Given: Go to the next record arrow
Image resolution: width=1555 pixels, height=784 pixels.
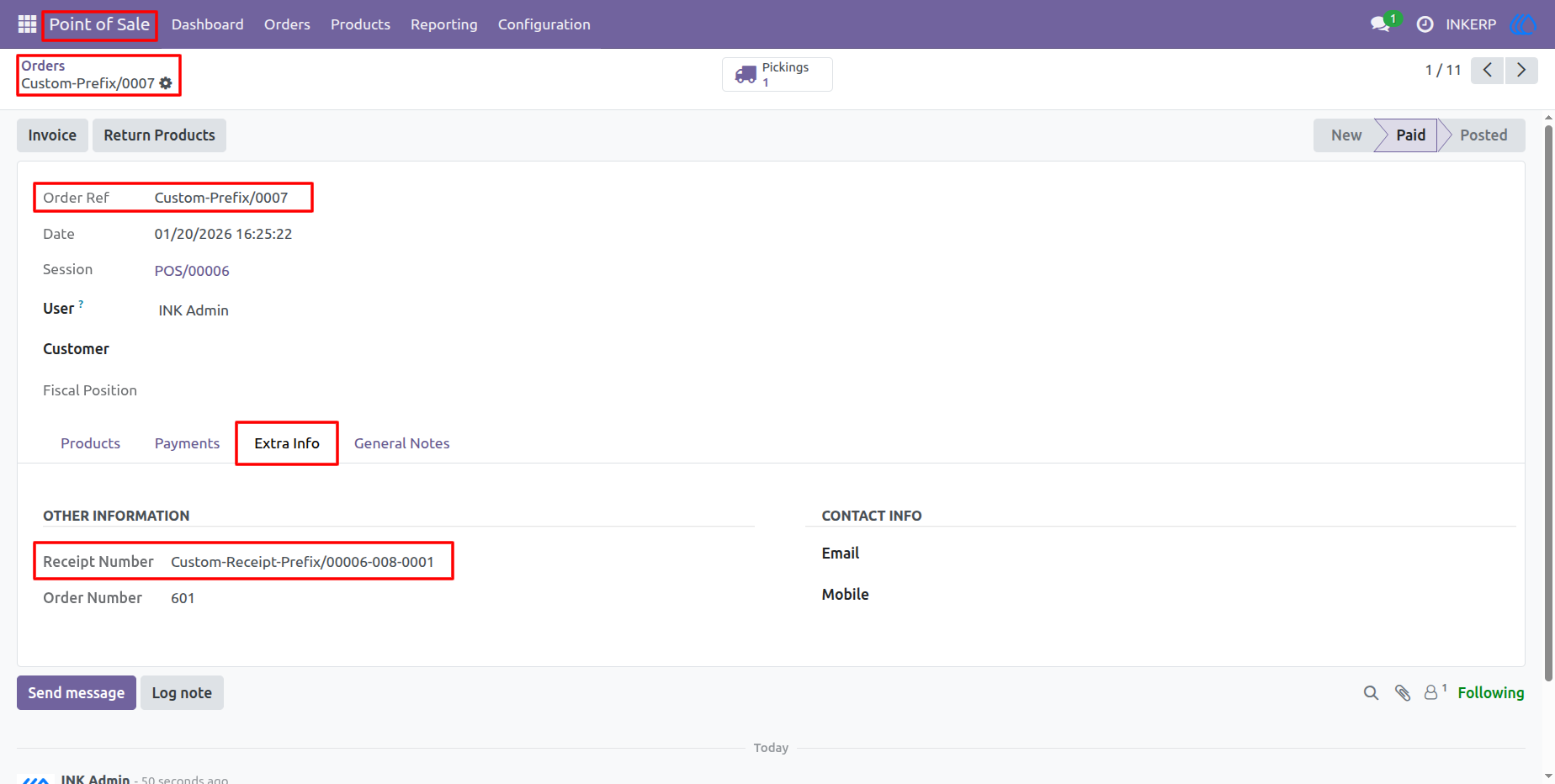Looking at the screenshot, I should (x=1521, y=70).
